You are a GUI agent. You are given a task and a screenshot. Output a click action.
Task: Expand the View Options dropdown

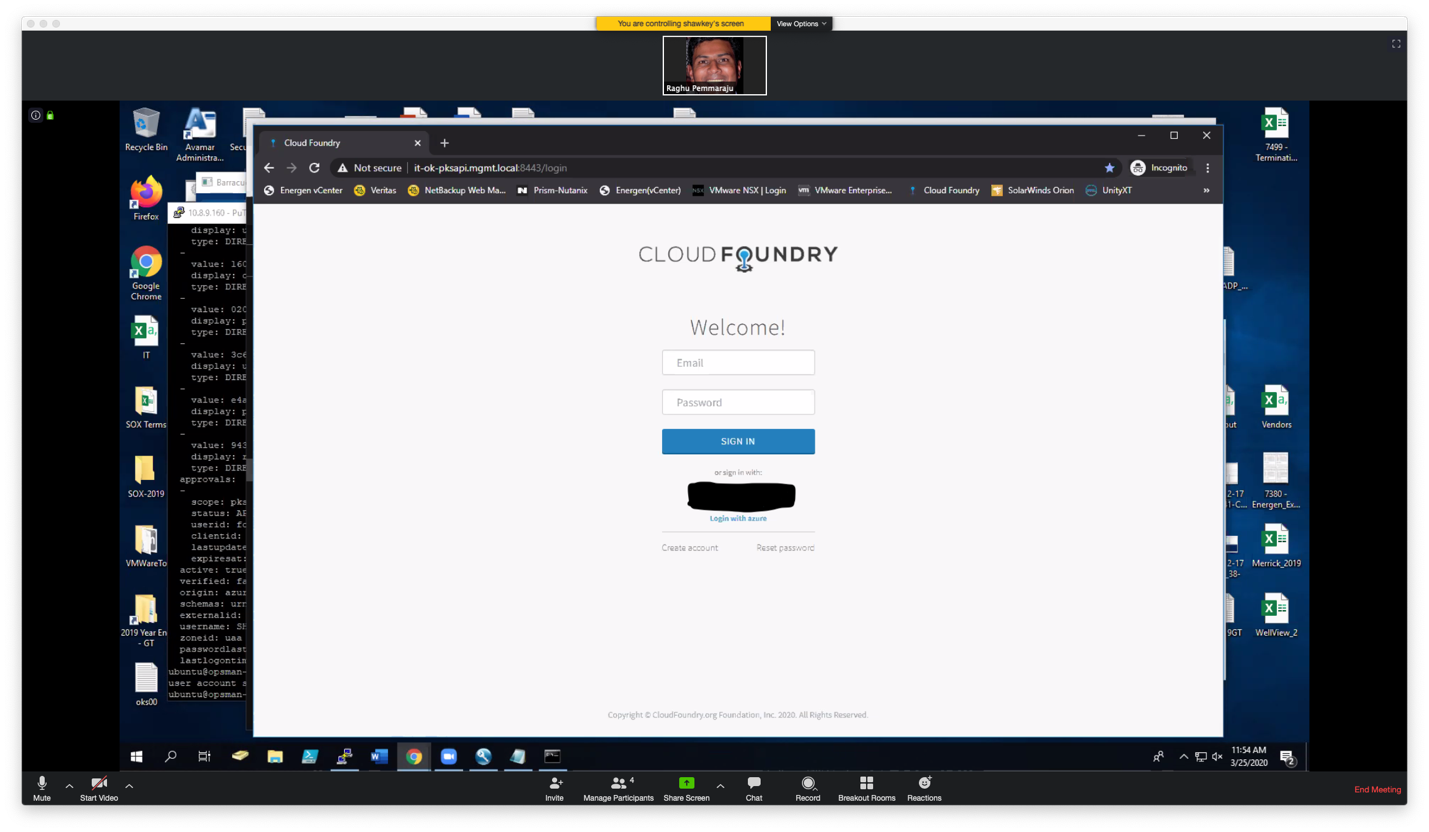(x=802, y=23)
